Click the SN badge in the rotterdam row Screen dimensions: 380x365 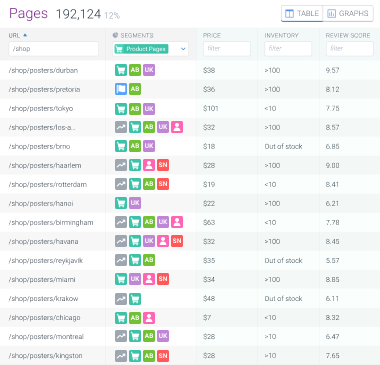(x=163, y=184)
